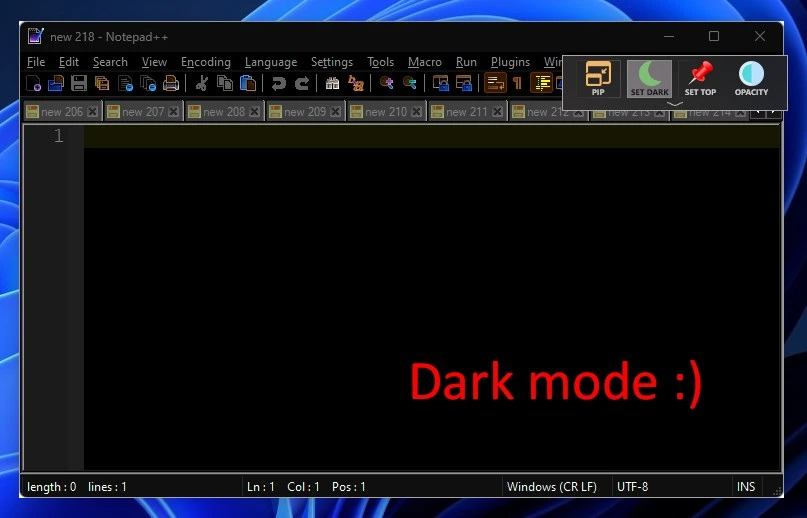Close the new 210 tab
807x518 pixels.
point(416,112)
